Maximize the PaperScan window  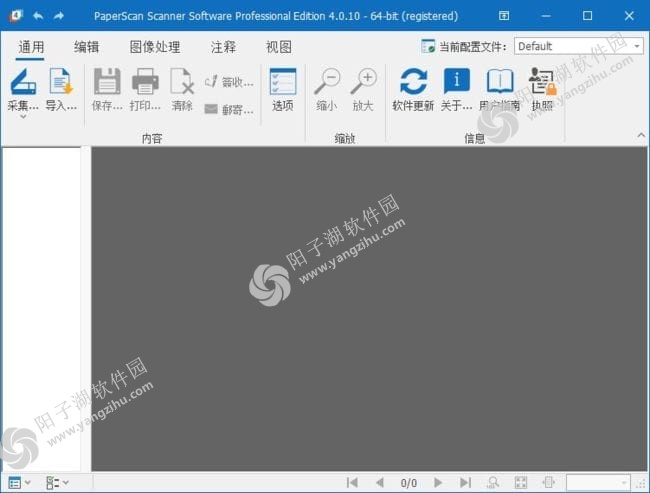[x=587, y=16]
